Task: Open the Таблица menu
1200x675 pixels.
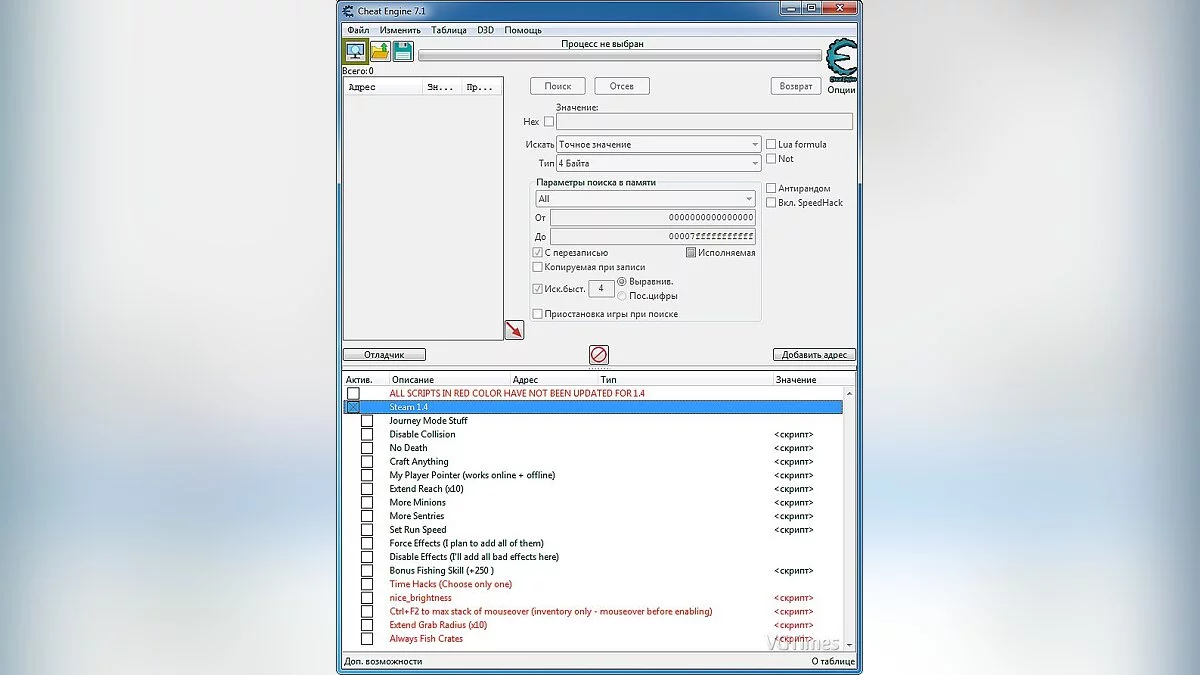Action: point(449,30)
